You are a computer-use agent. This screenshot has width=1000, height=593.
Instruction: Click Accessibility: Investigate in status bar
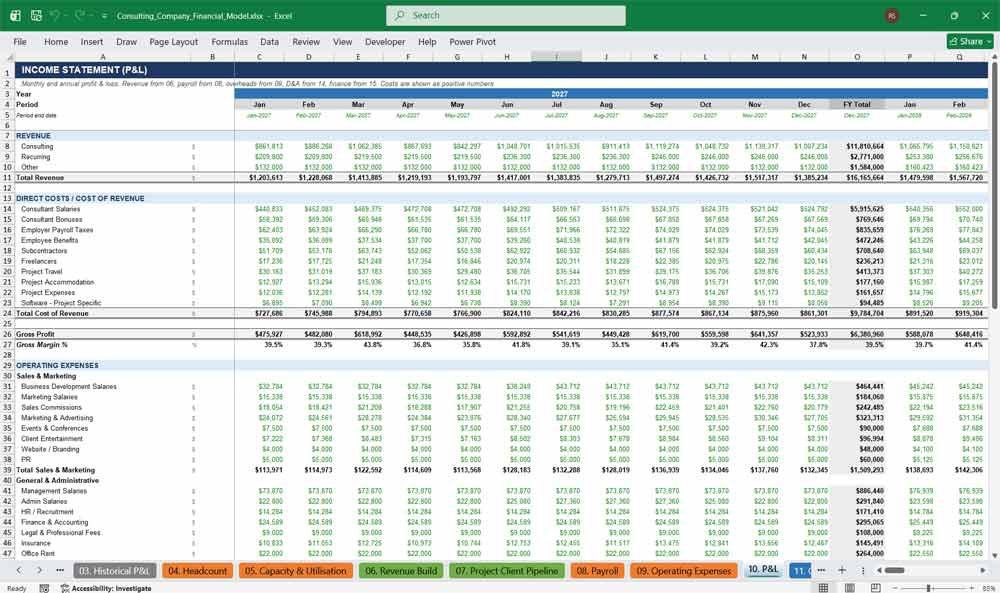click(x=106, y=588)
